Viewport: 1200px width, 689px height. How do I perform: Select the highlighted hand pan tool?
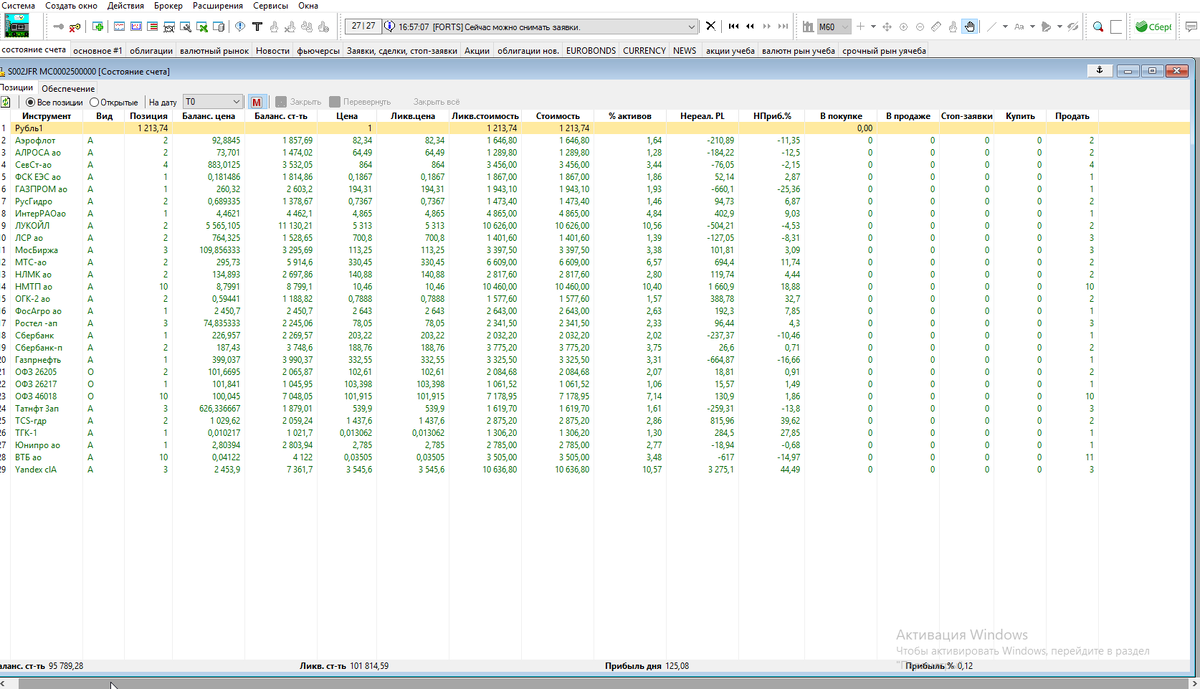[x=969, y=26]
